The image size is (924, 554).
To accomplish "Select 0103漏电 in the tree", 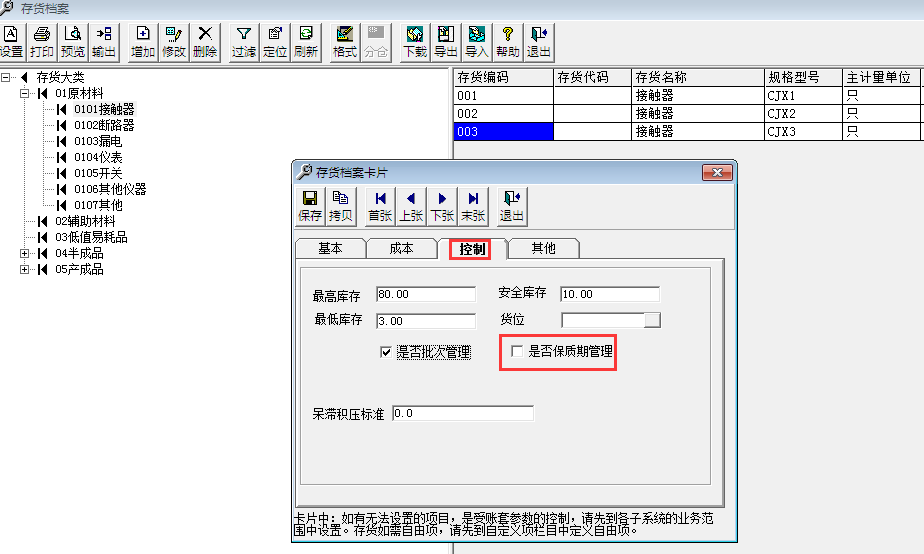I will (98, 141).
